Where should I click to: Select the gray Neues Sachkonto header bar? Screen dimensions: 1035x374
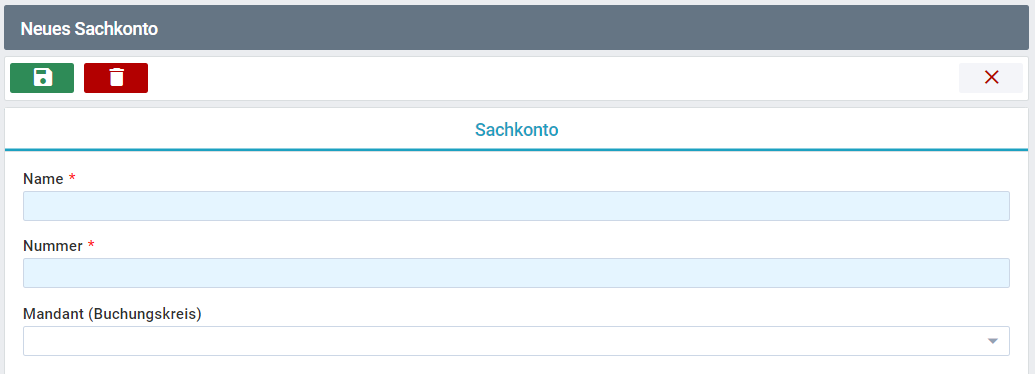[x=517, y=28]
